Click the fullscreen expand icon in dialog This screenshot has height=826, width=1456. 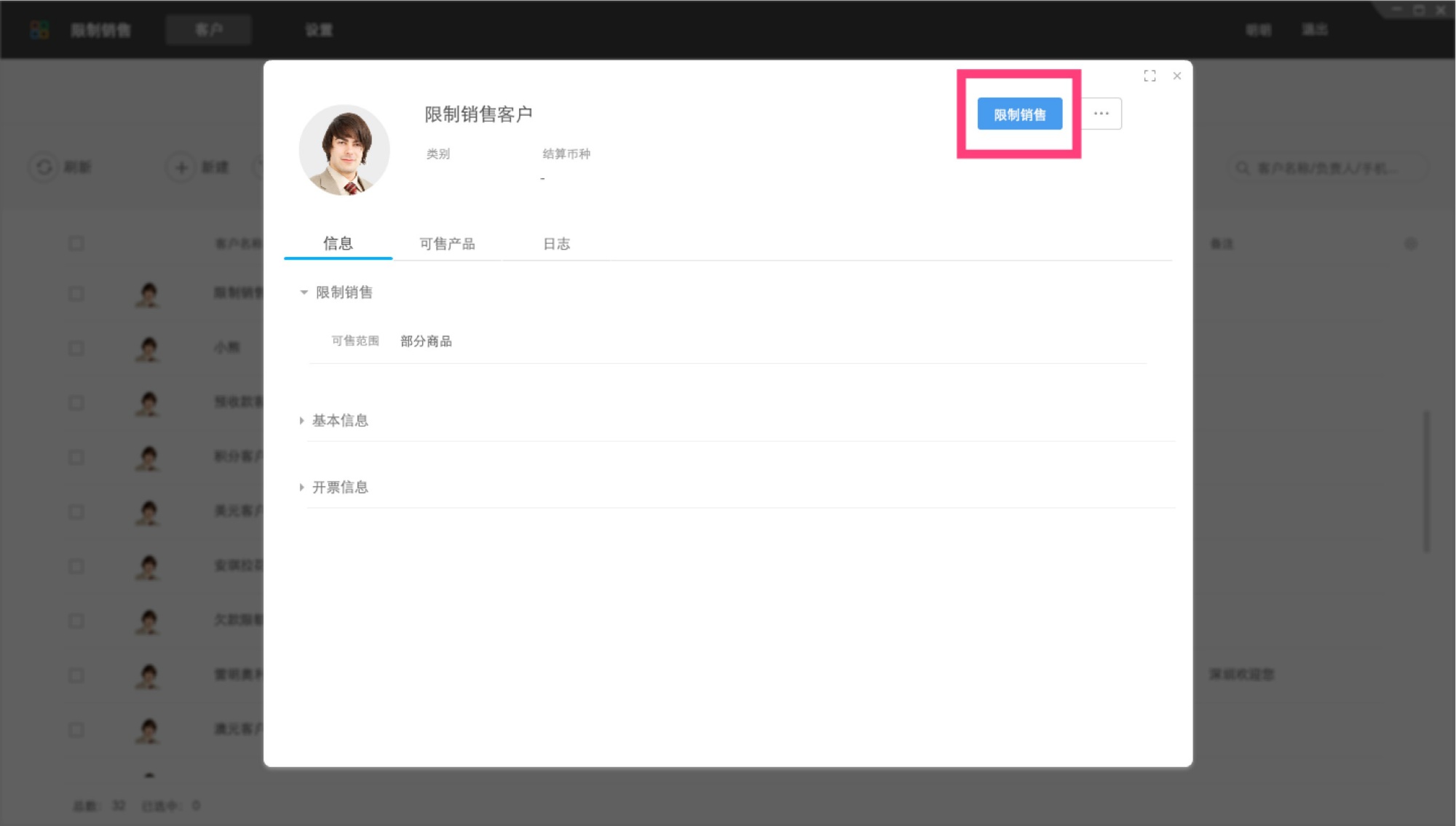point(1150,76)
